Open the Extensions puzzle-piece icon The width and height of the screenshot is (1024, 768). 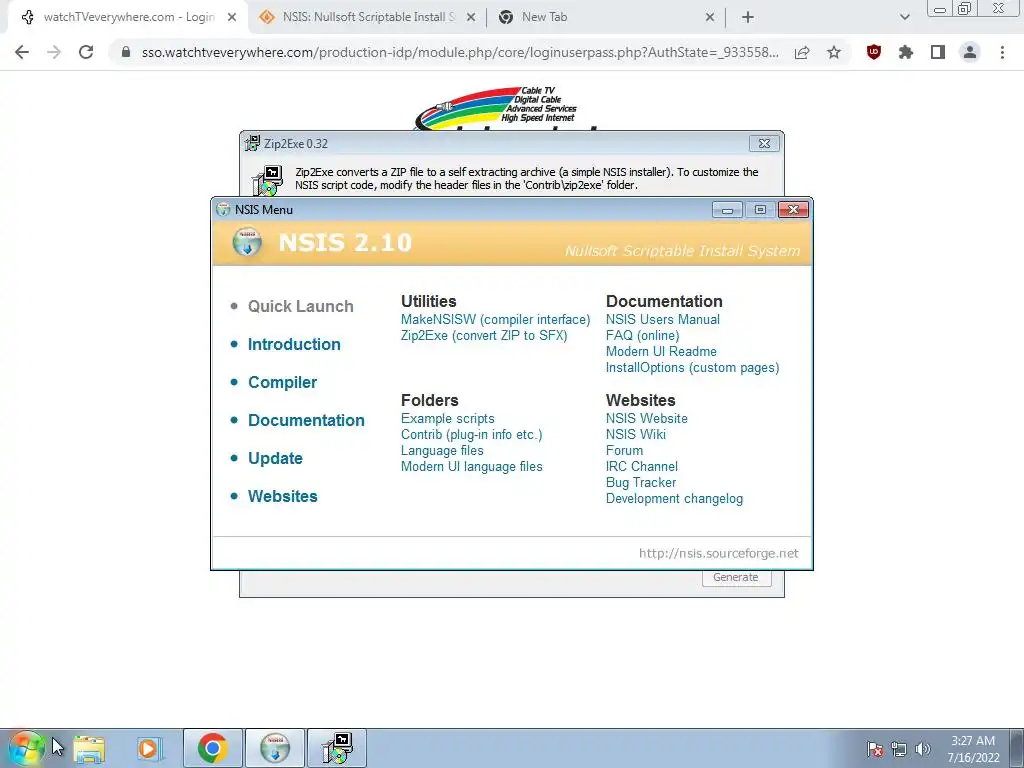click(906, 52)
